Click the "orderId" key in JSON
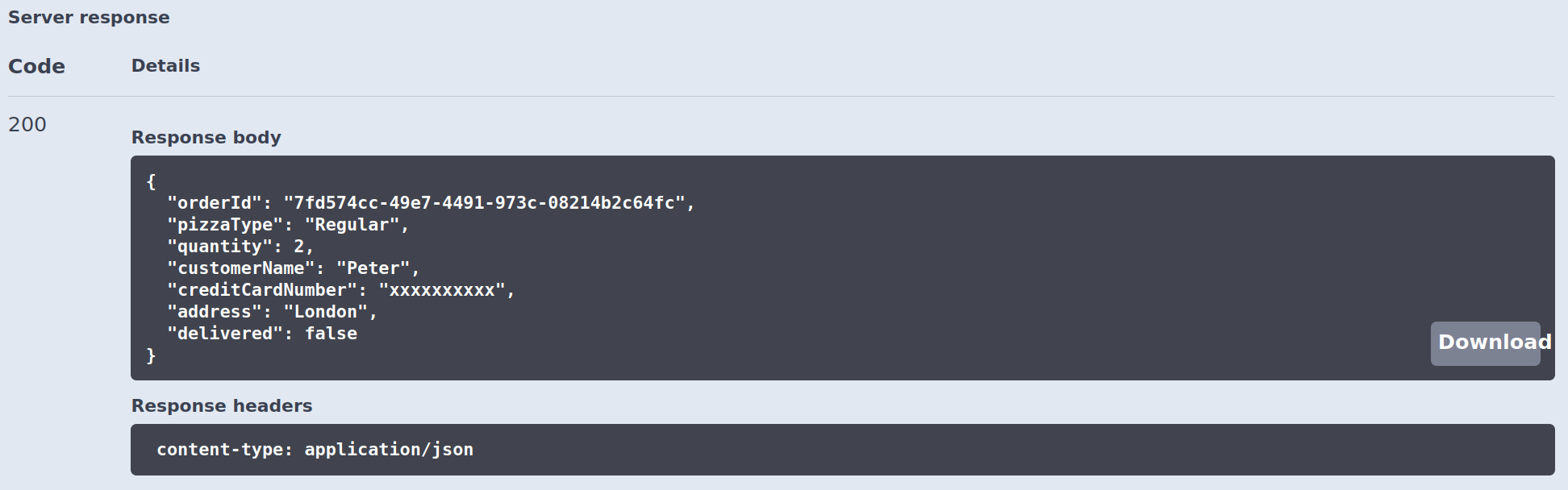1568x490 pixels. click(x=215, y=203)
